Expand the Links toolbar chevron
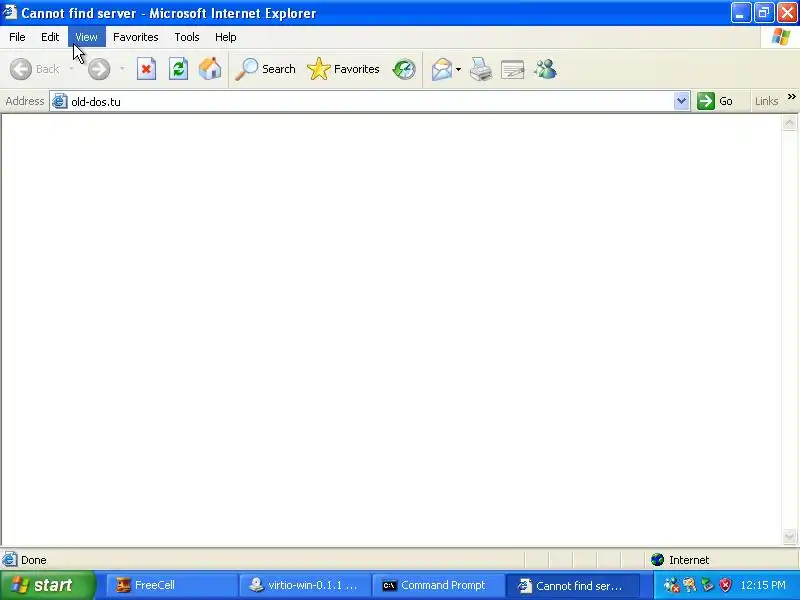This screenshot has height=600, width=800. click(791, 97)
